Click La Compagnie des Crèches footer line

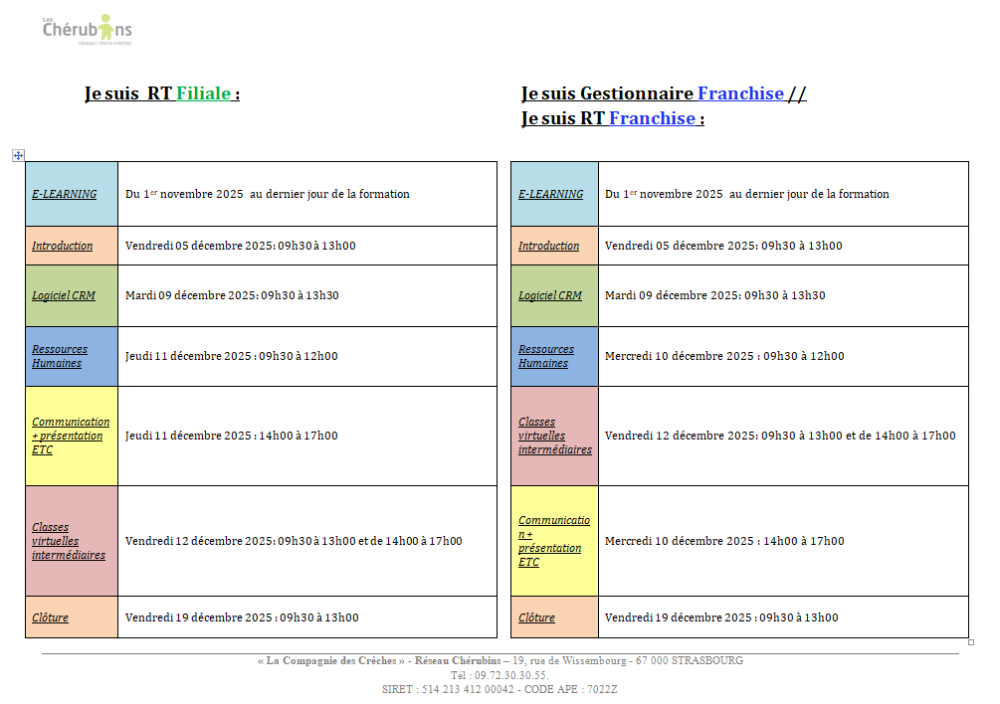(x=500, y=661)
